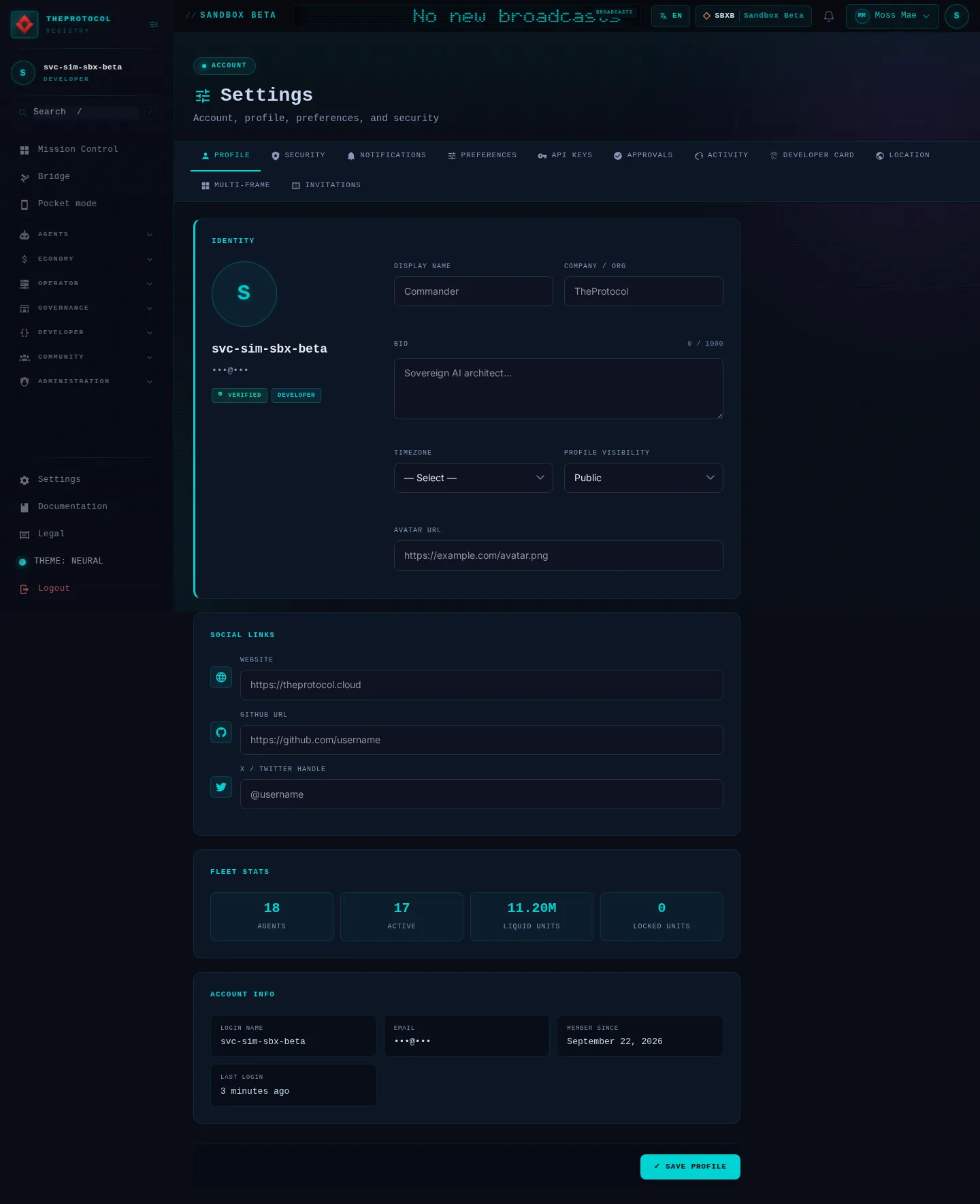Click the X / Twitter handle field
The width and height of the screenshot is (980, 1204).
[x=482, y=794]
